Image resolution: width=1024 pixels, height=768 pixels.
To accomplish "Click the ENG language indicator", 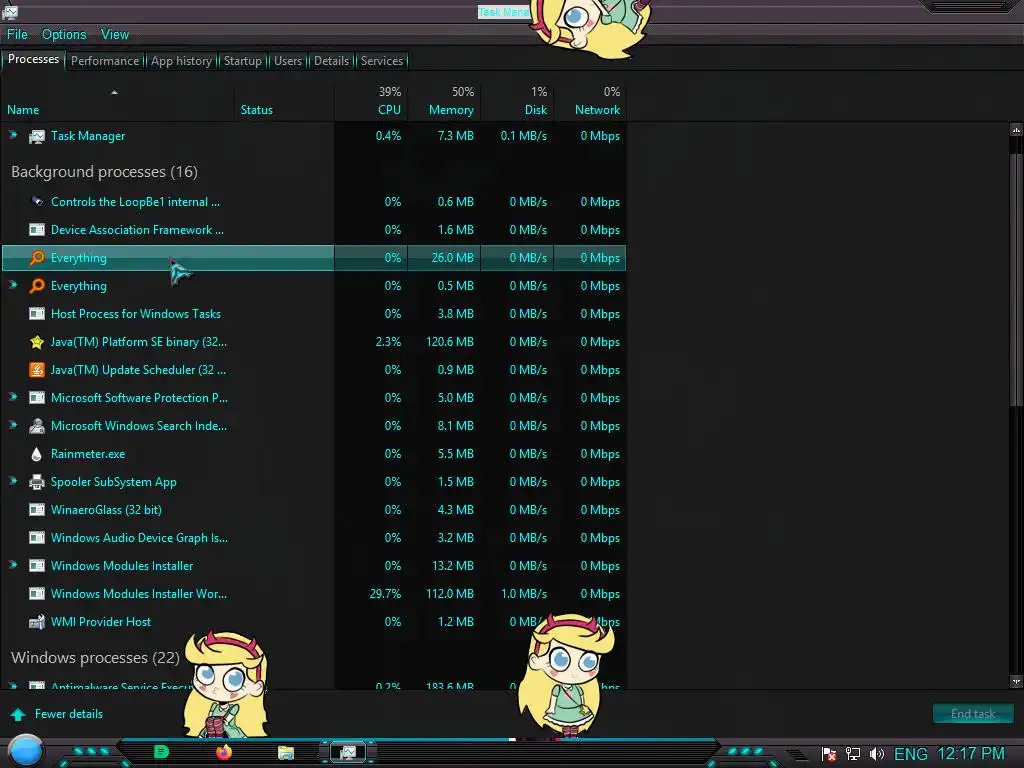I will [910, 754].
